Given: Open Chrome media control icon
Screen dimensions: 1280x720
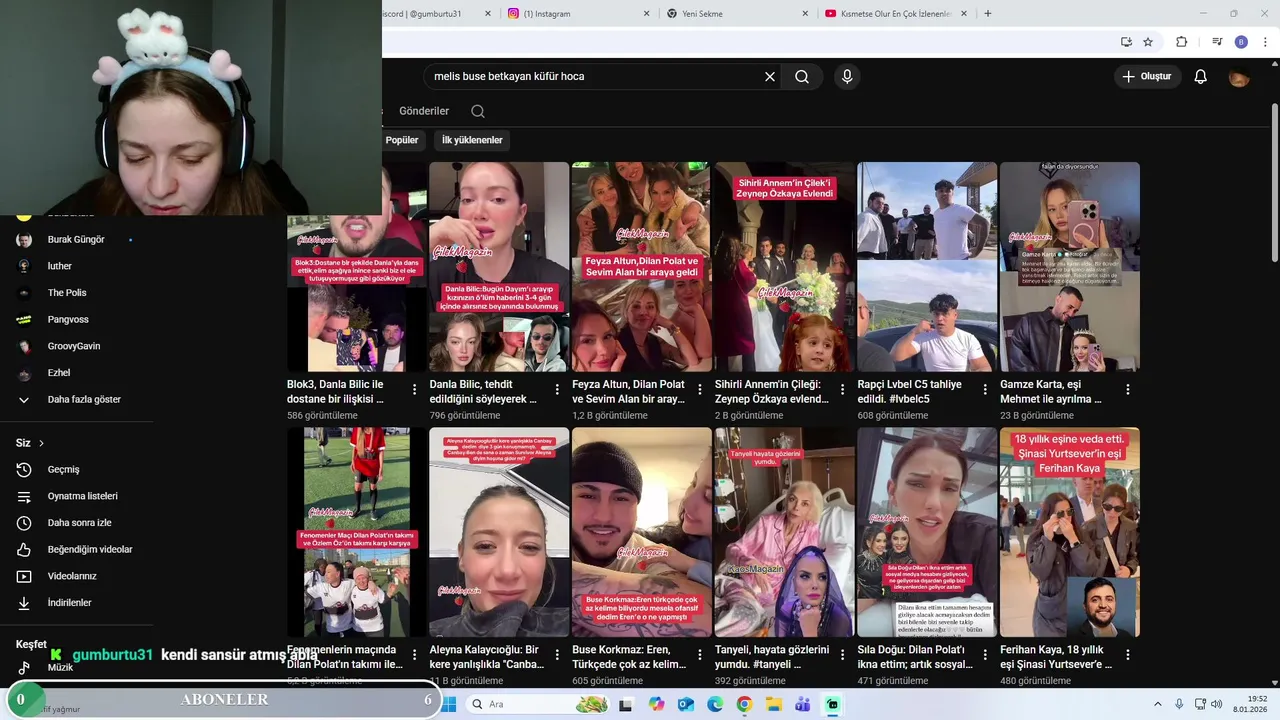Looking at the screenshot, I should [x=1217, y=42].
